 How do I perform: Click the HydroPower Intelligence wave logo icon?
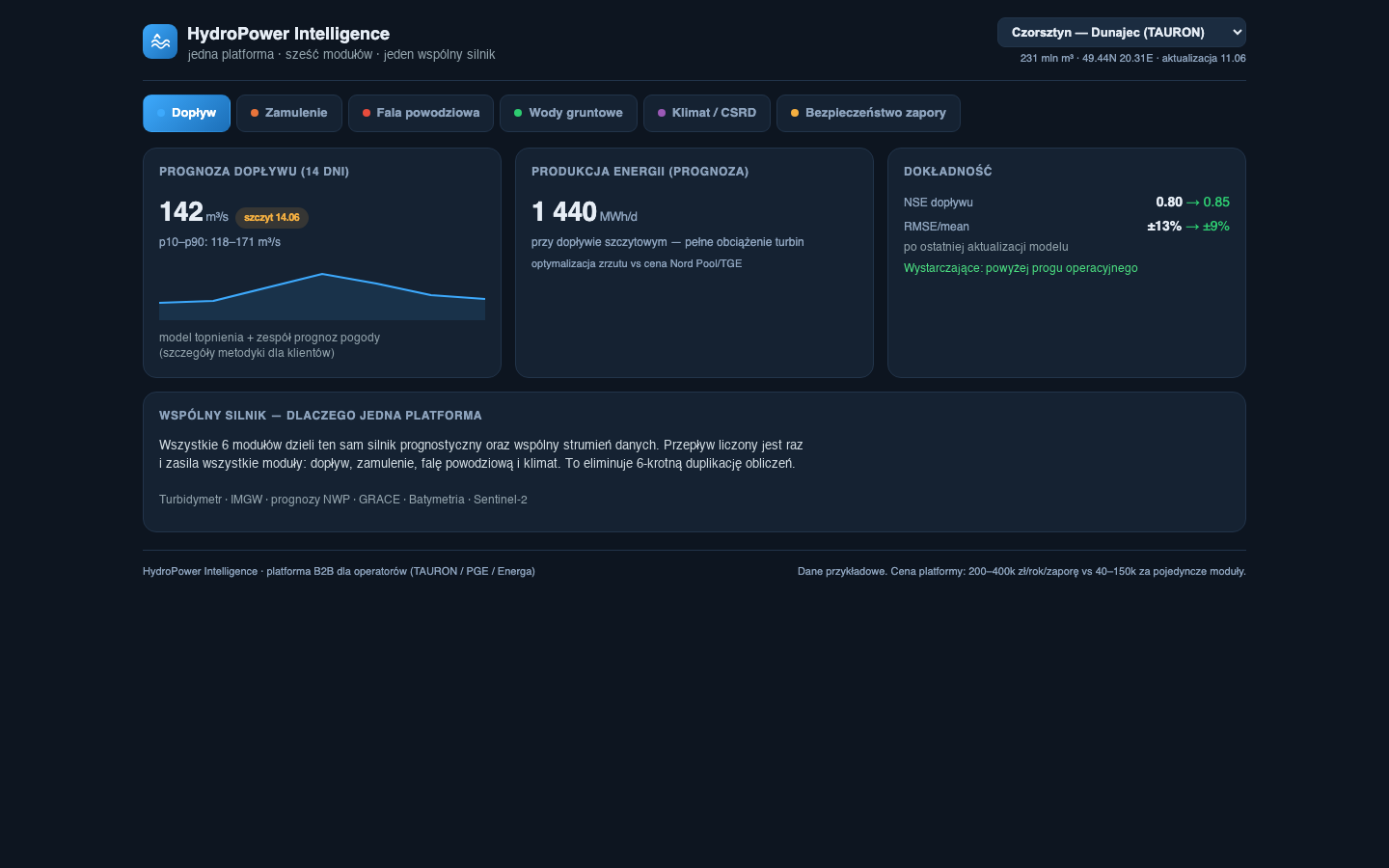click(160, 41)
